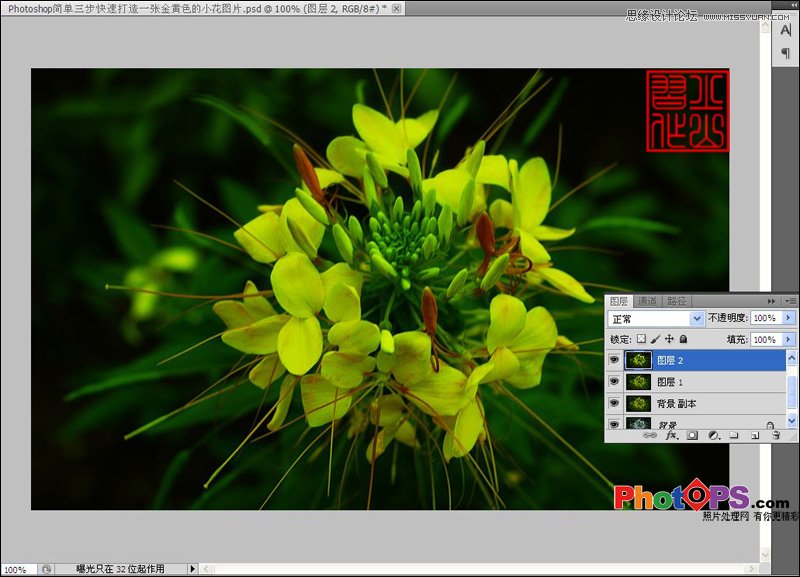This screenshot has width=800, height=577.
Task: Toggle visibility of 图层 1
Action: click(614, 382)
